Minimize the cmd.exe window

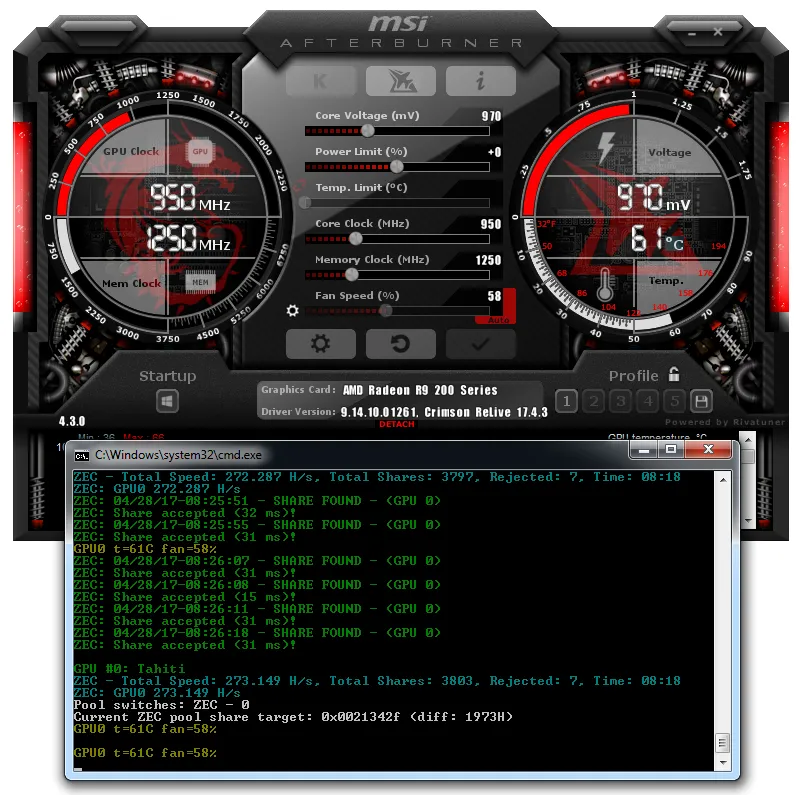click(643, 450)
